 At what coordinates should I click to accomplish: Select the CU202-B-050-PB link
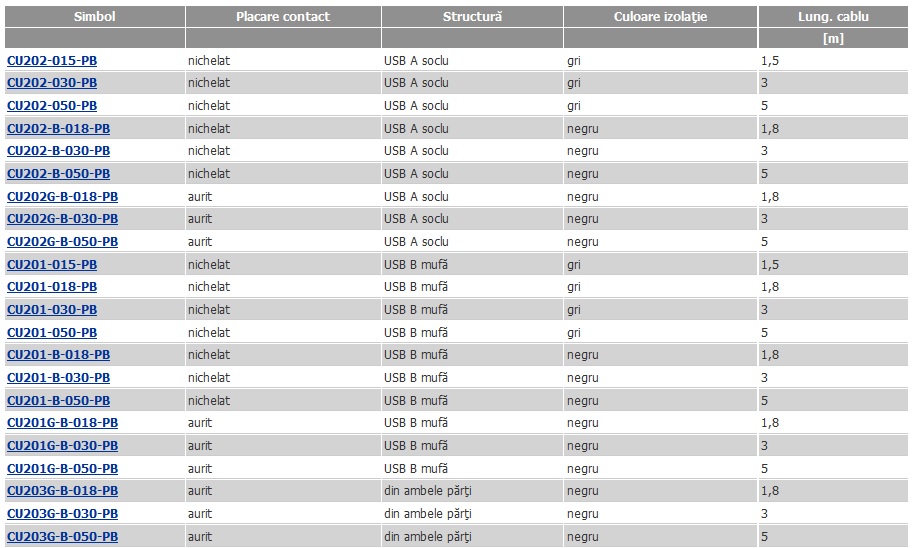58,174
